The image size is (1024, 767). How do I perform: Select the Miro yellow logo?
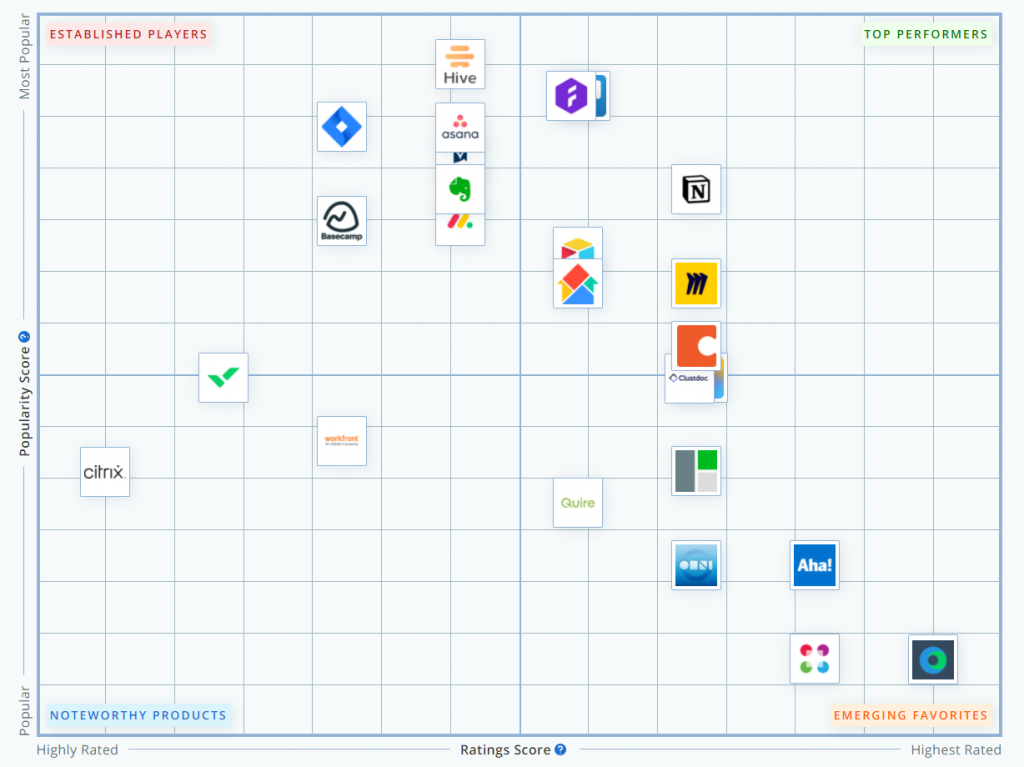point(696,284)
